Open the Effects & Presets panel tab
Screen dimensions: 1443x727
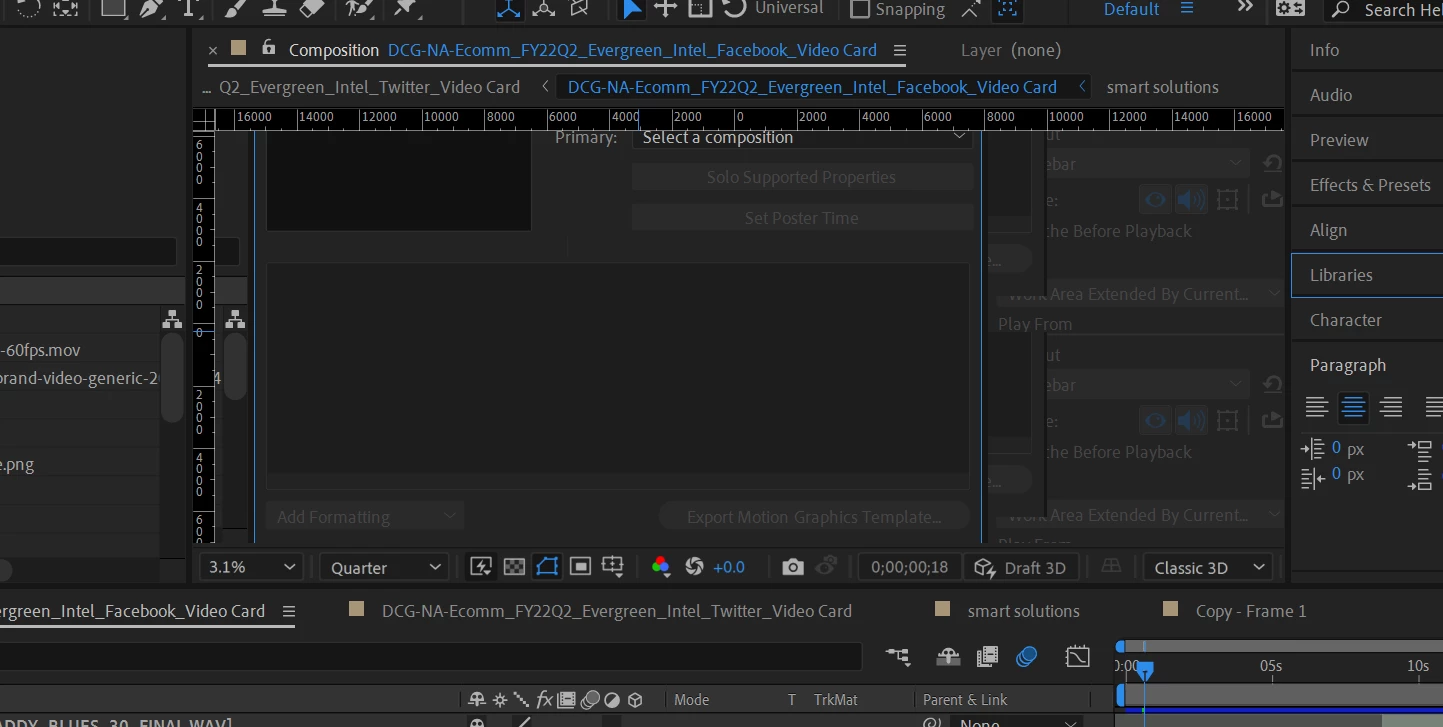click(x=1370, y=185)
